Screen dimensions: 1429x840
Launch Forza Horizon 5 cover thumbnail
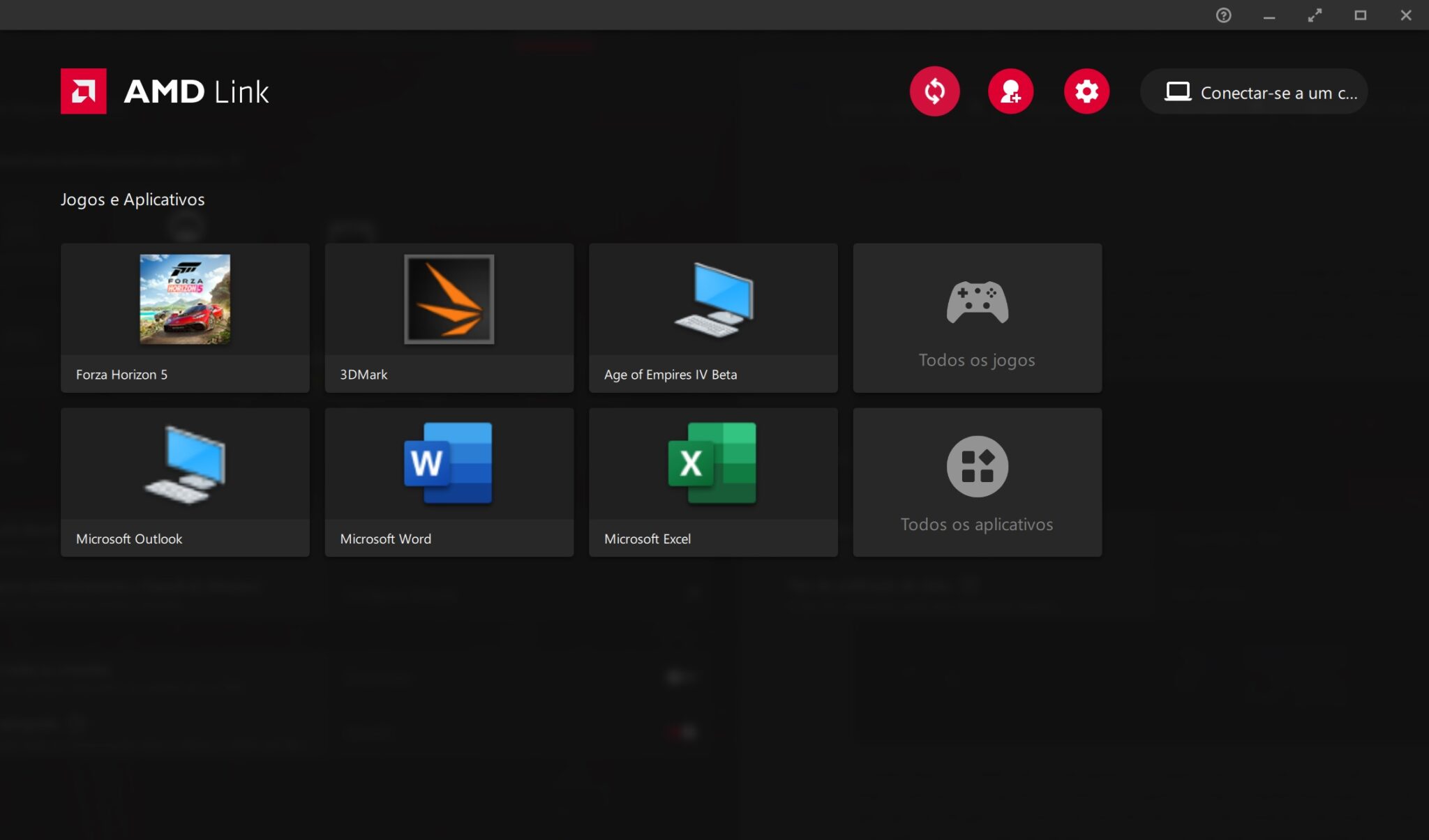point(185,299)
